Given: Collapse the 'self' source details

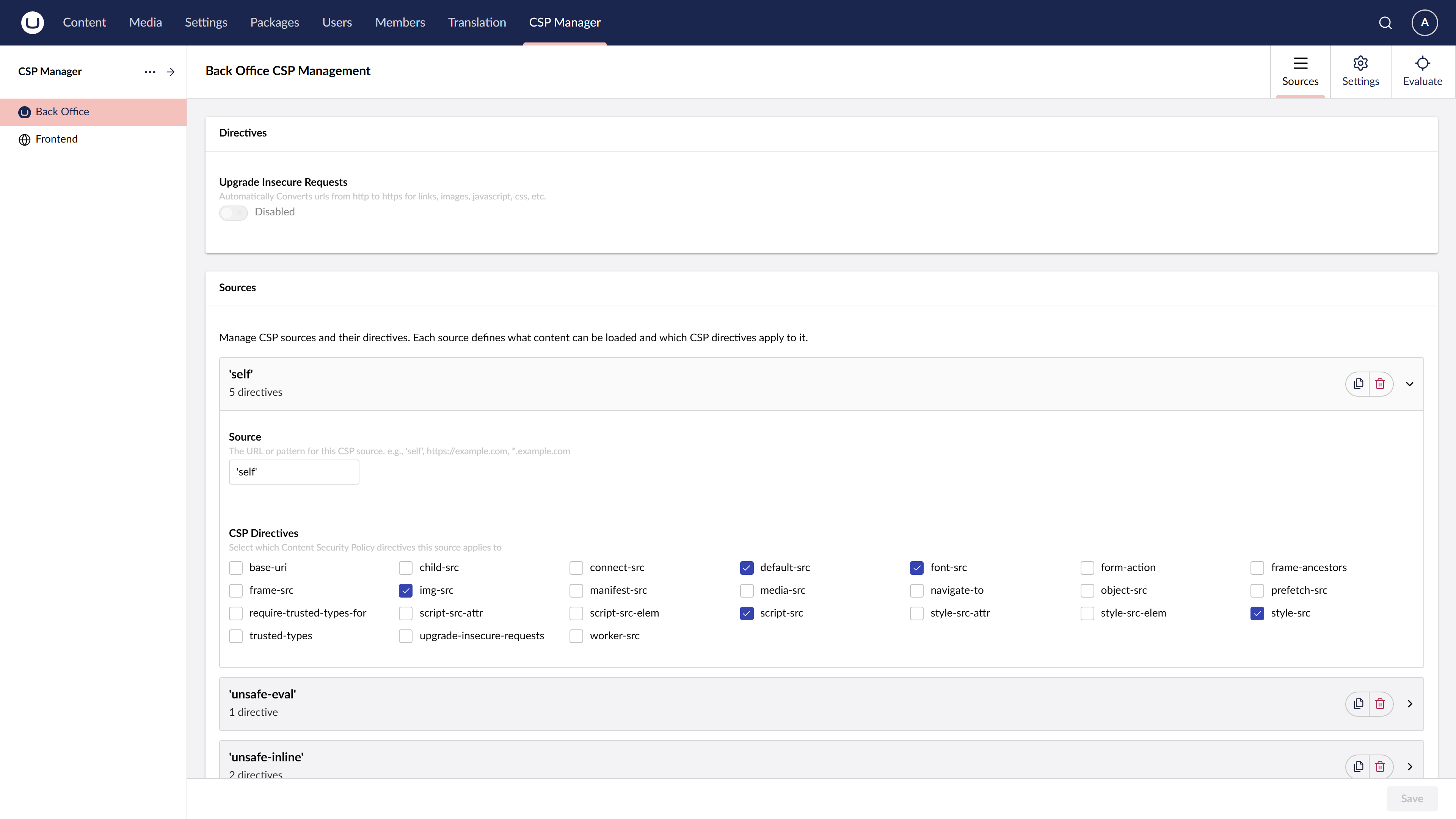Looking at the screenshot, I should pos(1410,383).
